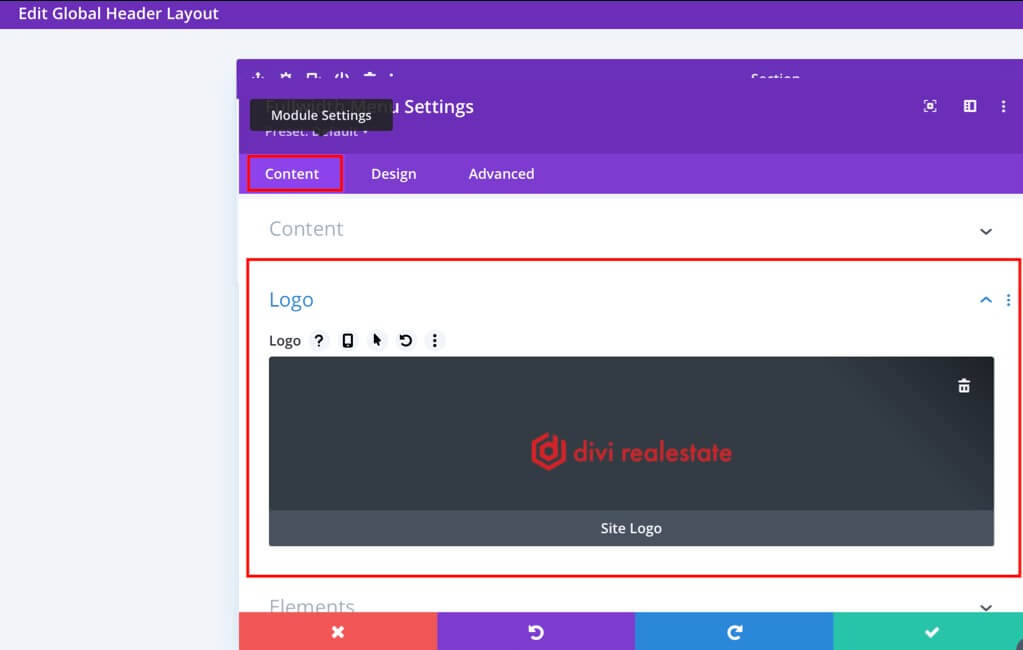Delete the logo image with trash icon
This screenshot has height=650, width=1023.
click(964, 386)
